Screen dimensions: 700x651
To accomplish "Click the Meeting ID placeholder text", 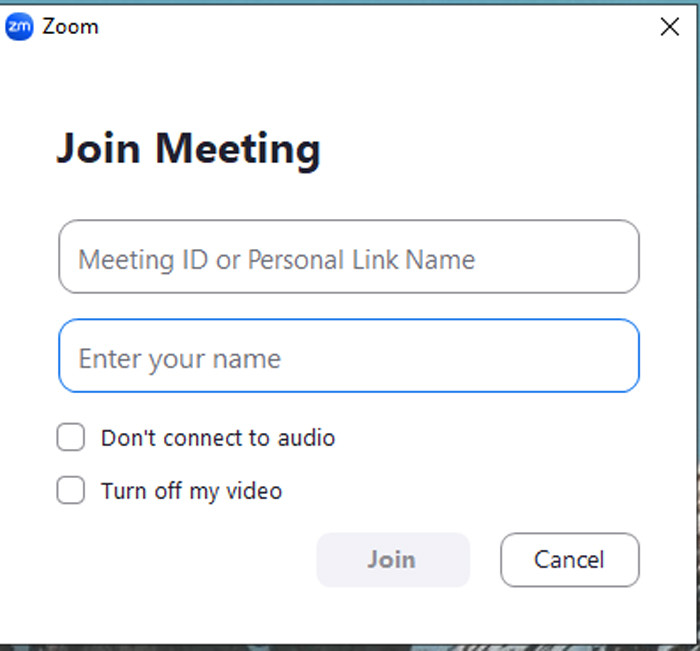I will coord(276,260).
